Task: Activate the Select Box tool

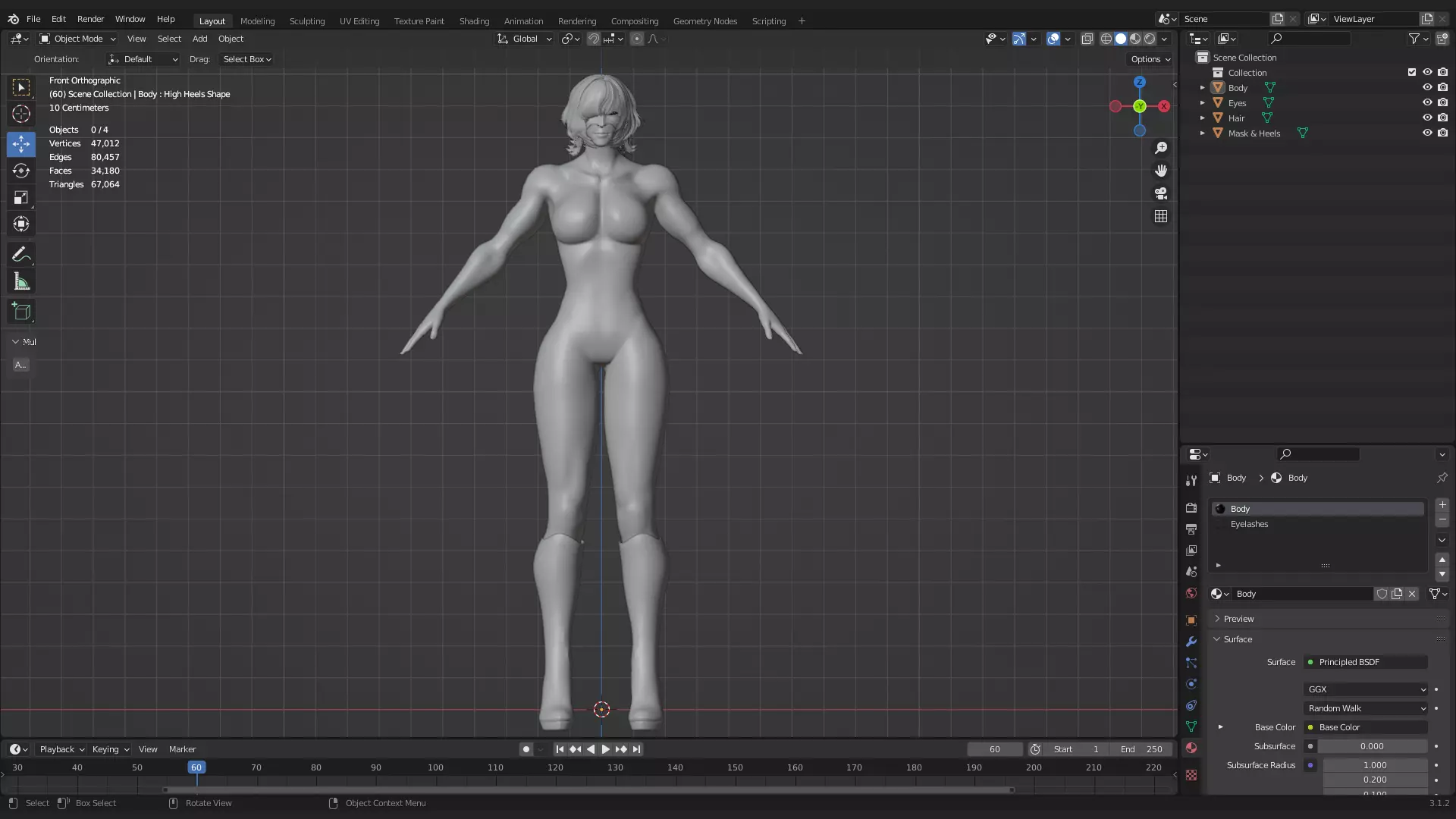Action: [21, 87]
